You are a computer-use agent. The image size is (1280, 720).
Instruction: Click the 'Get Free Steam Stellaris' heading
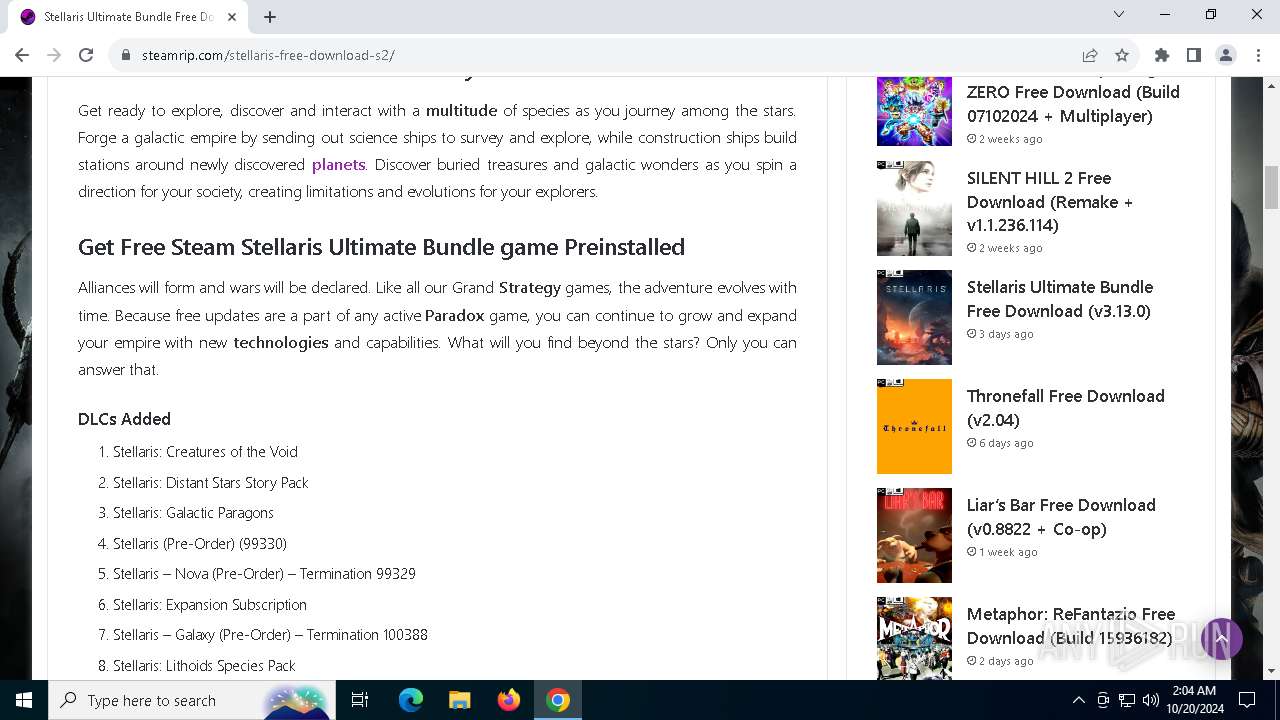381,247
